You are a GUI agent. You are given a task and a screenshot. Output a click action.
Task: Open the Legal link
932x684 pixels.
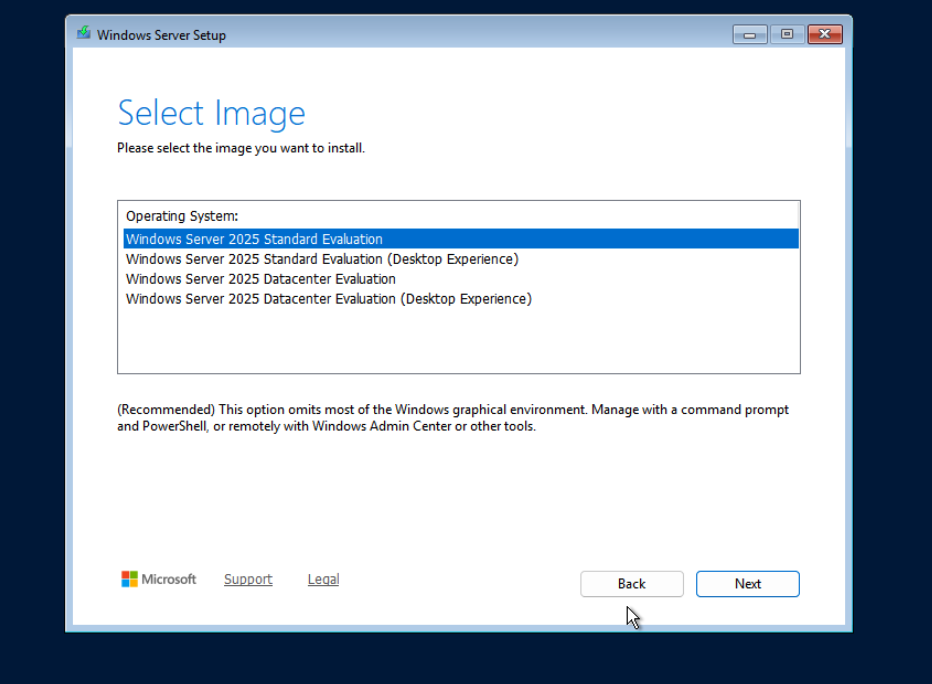[323, 579]
